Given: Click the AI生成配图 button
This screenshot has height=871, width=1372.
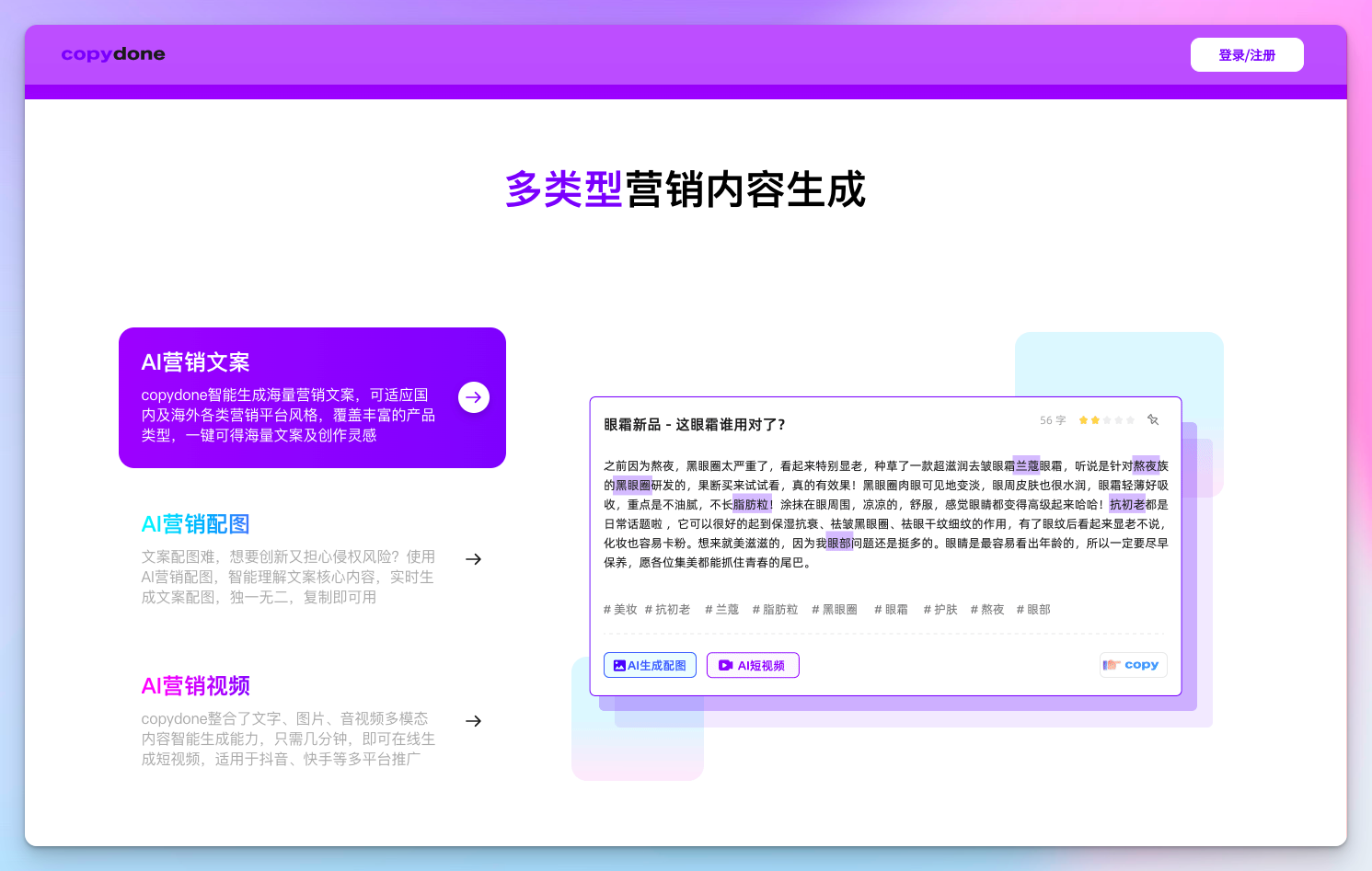Looking at the screenshot, I should coord(650,664).
